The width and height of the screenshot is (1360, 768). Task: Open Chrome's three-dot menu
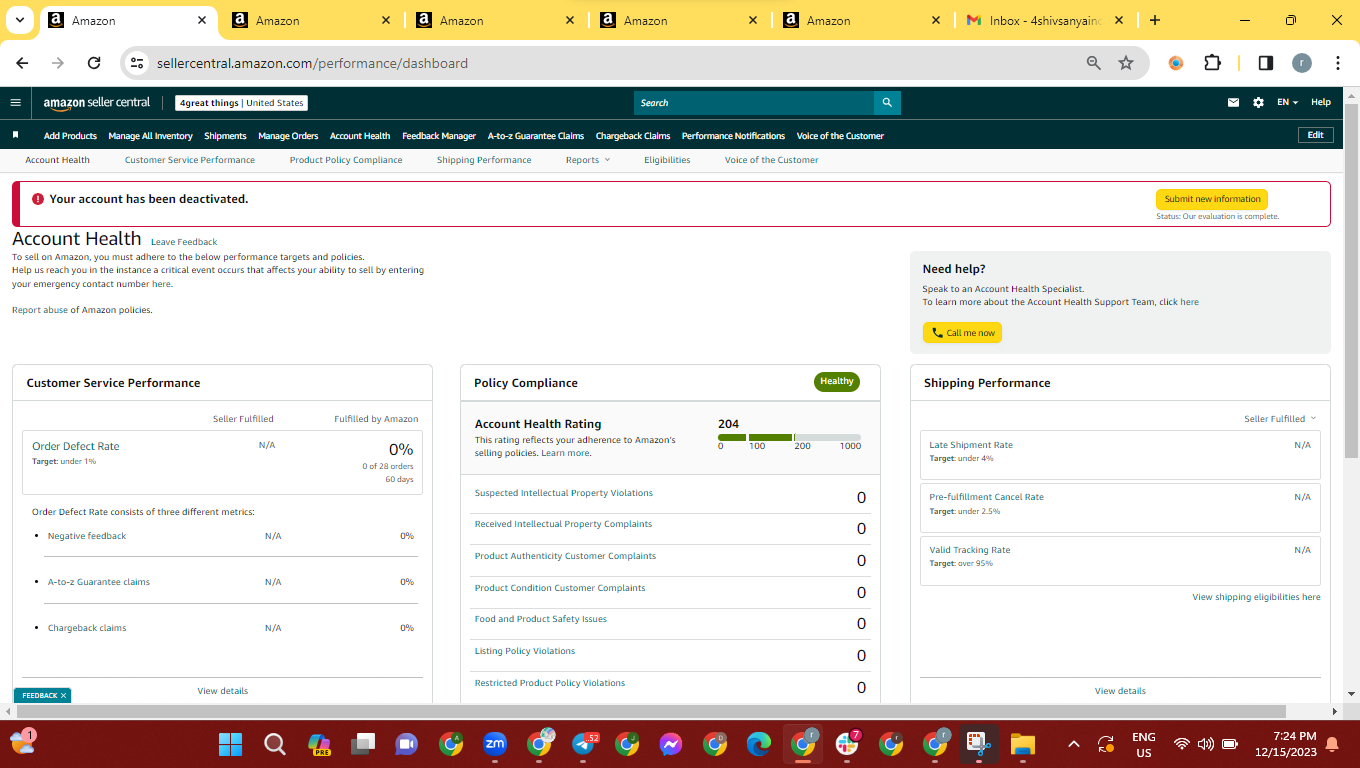(x=1337, y=63)
